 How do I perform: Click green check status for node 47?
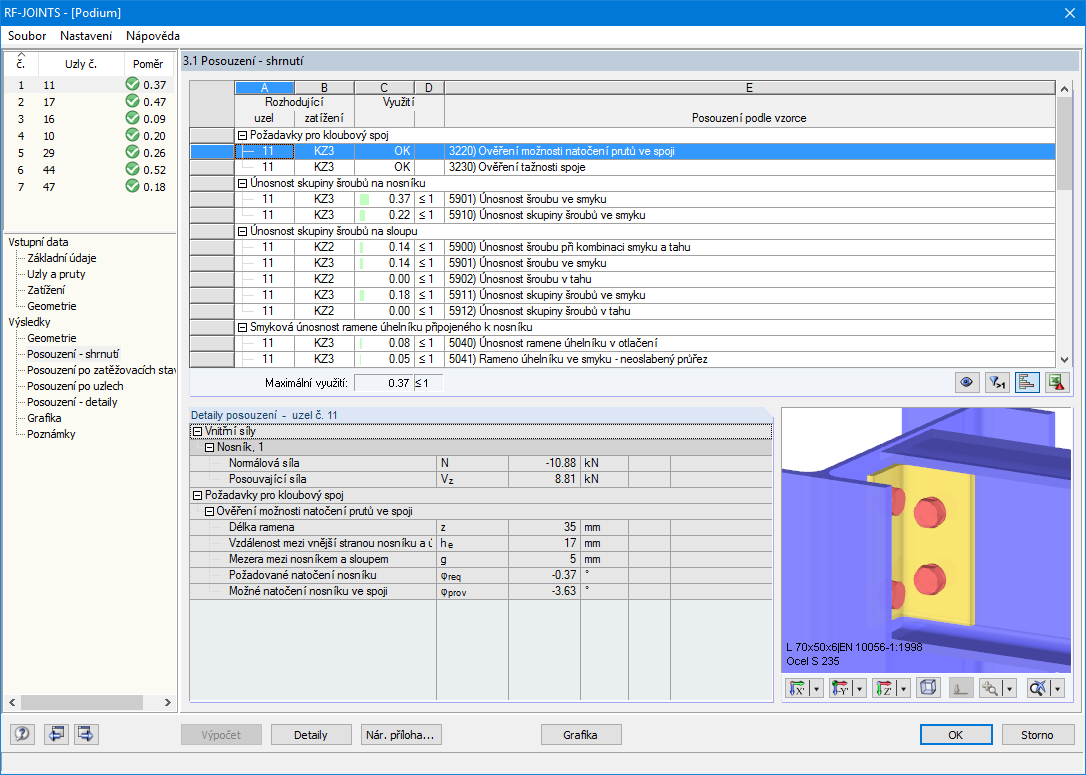click(x=132, y=186)
